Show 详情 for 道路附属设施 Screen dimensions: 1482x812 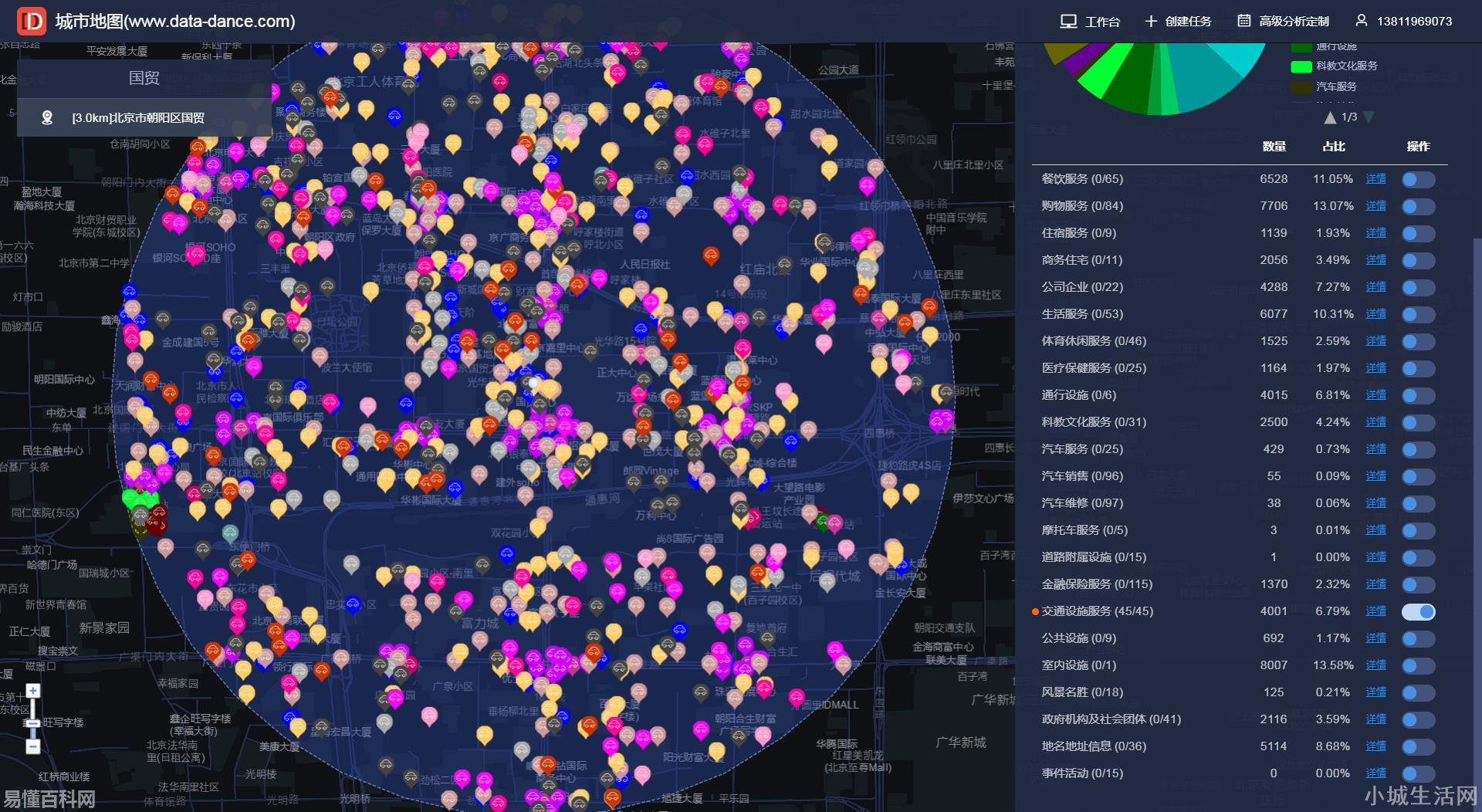1375,557
